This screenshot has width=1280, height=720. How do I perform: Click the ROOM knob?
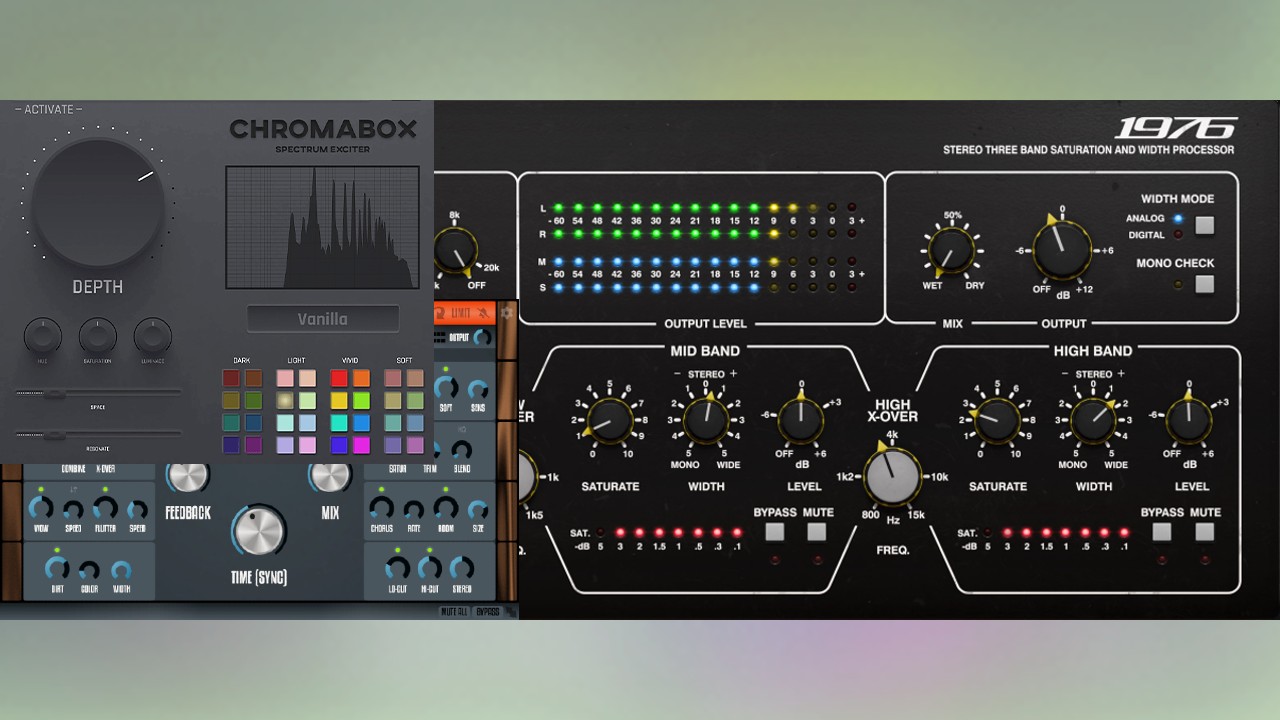pos(445,508)
